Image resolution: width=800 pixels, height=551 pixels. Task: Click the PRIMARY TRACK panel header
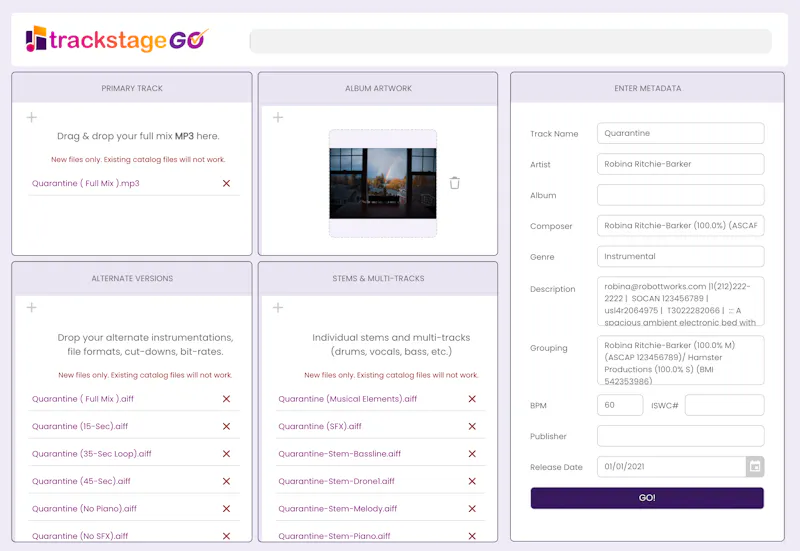tap(132, 88)
